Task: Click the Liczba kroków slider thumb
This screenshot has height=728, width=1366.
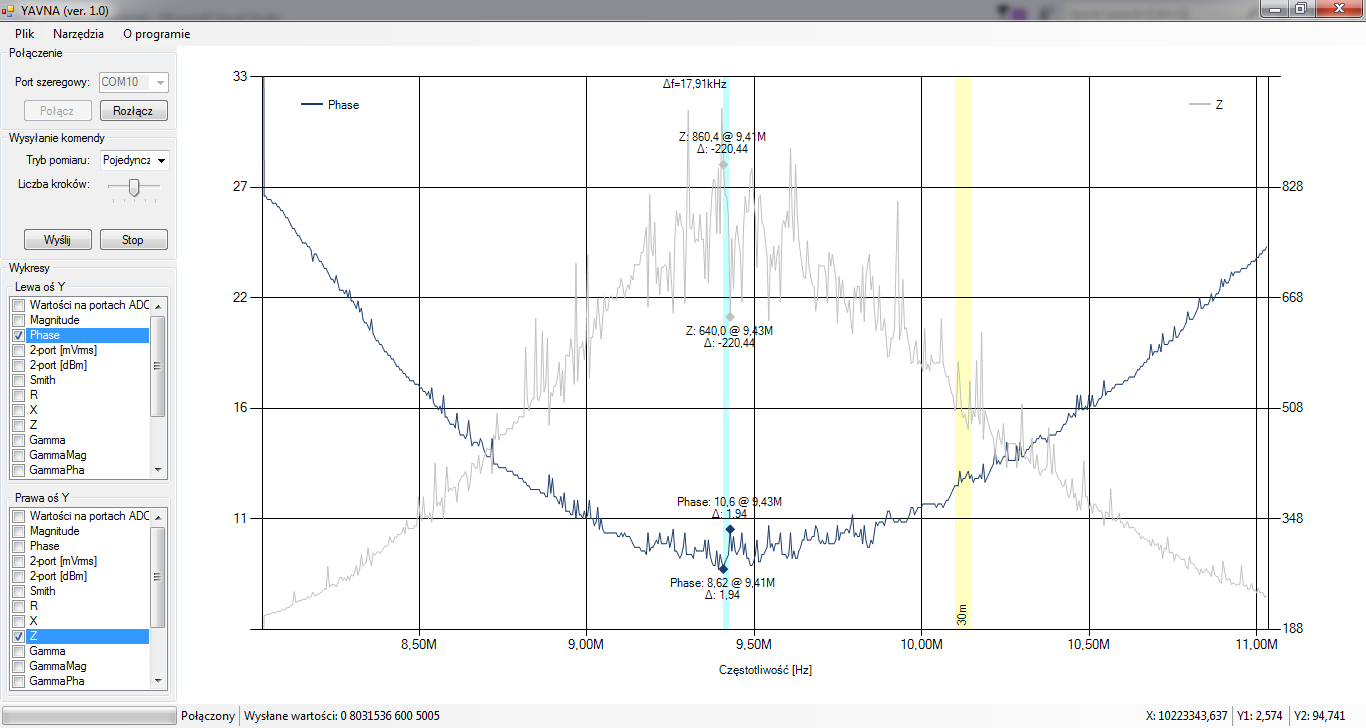Action: coord(134,186)
